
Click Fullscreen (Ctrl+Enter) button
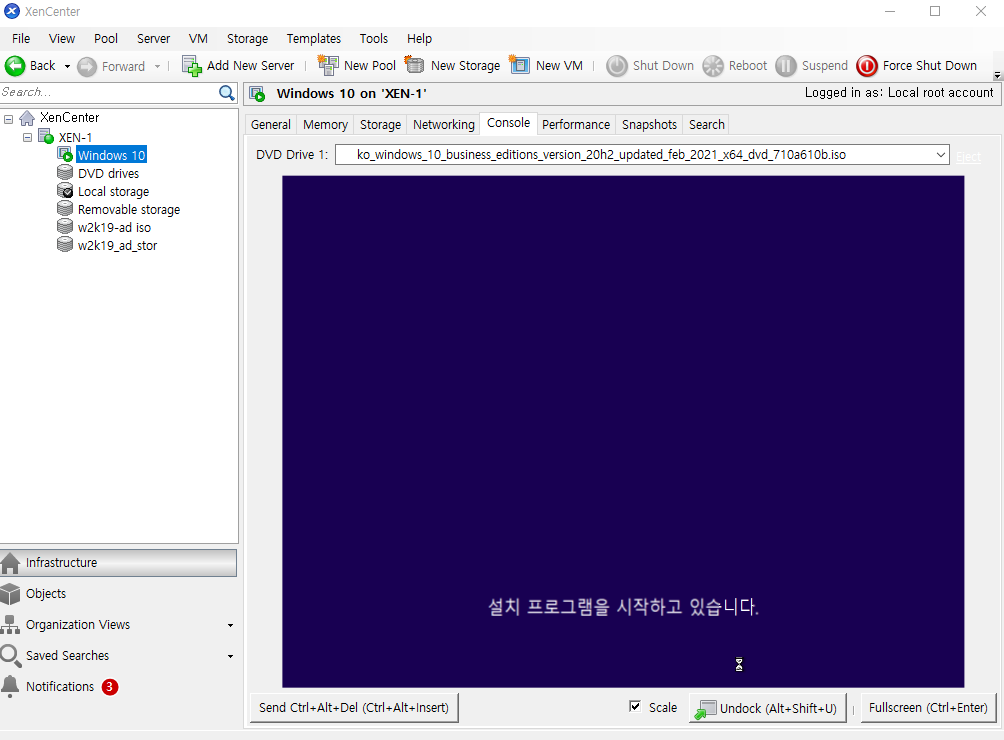[x=928, y=707]
